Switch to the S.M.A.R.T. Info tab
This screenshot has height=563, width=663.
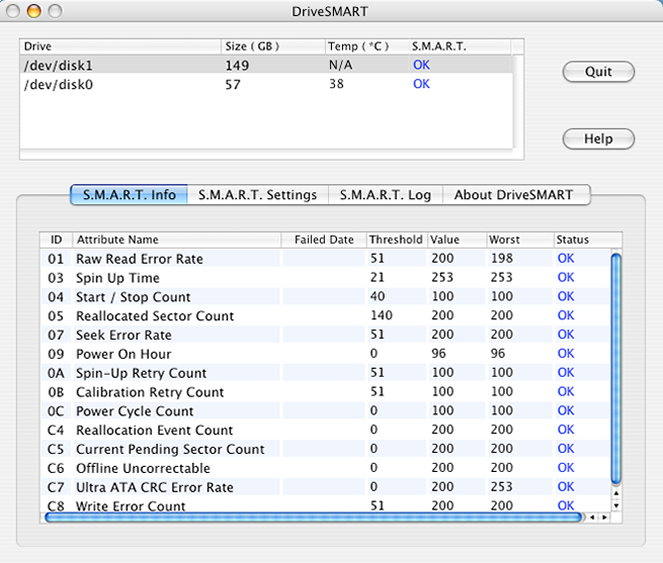(x=129, y=195)
